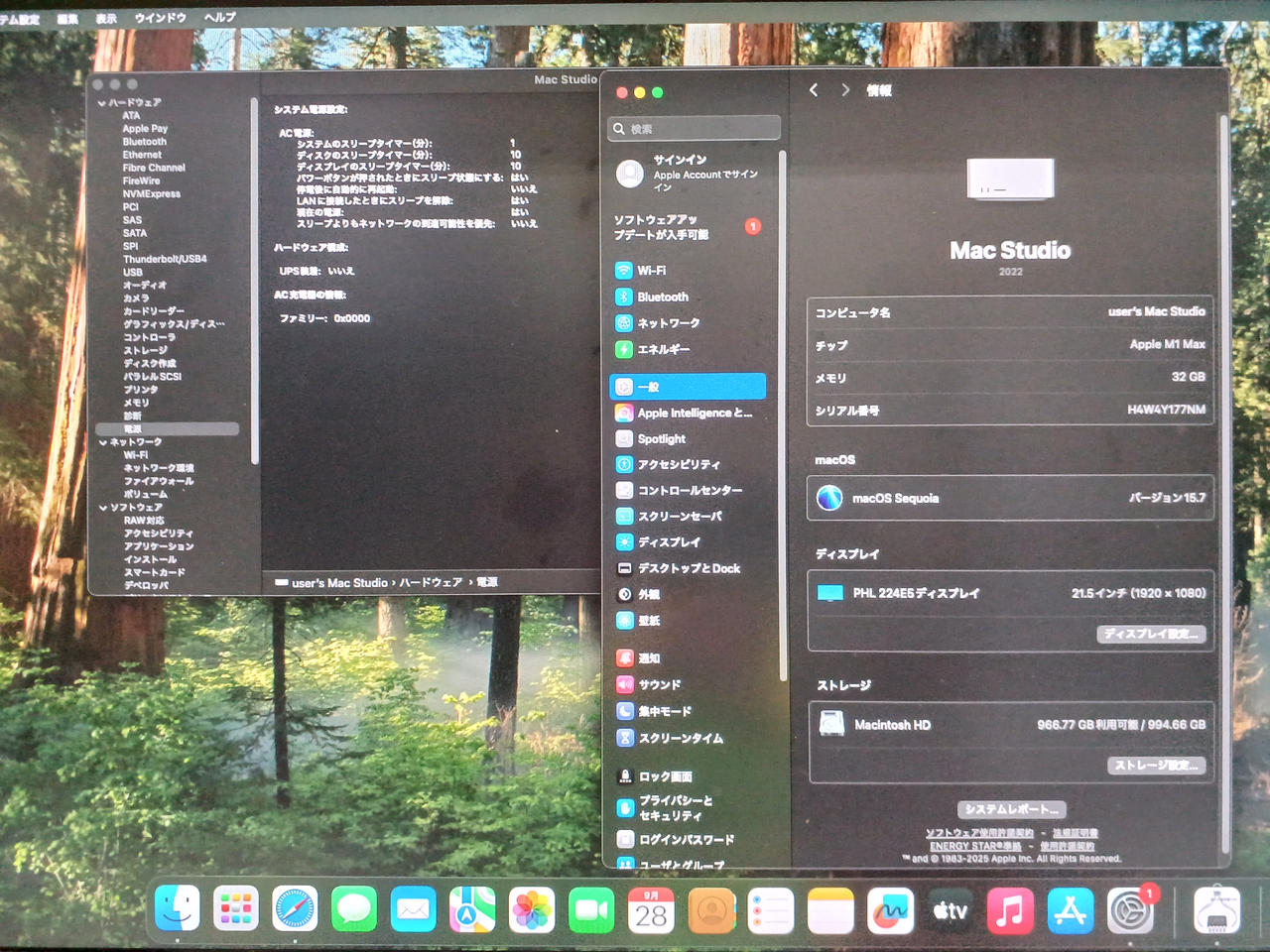Open Apple Intelligence settings

pyautogui.click(x=694, y=414)
